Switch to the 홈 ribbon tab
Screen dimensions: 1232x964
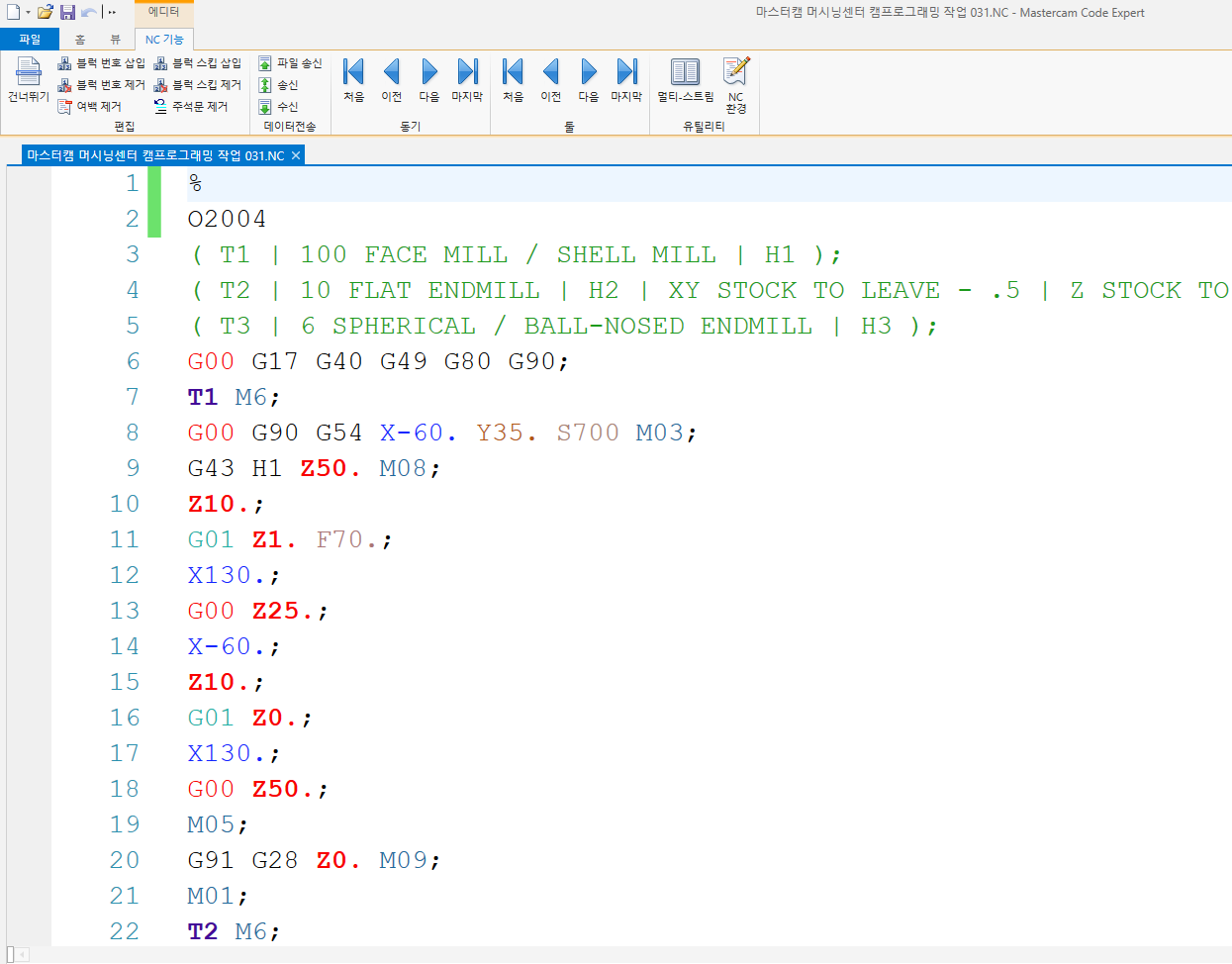click(x=80, y=40)
